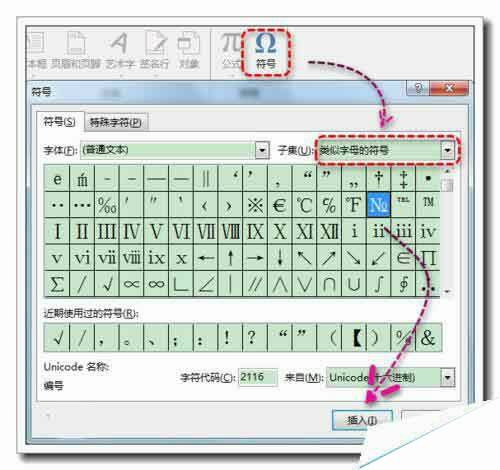This screenshot has height=470, width=500.
Task: Pick the † dagger symbol
Action: click(x=378, y=178)
